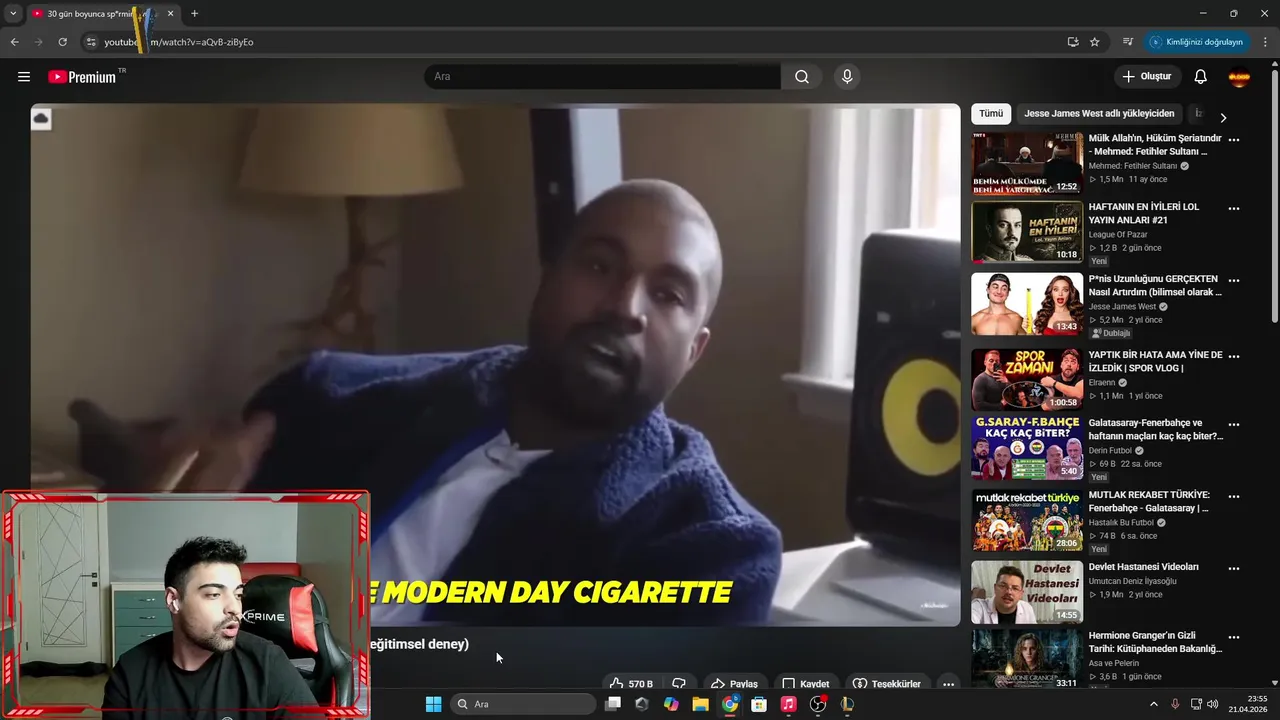
Task: Select Jesse James West adlı yükleyiciden chip
Action: (1099, 114)
